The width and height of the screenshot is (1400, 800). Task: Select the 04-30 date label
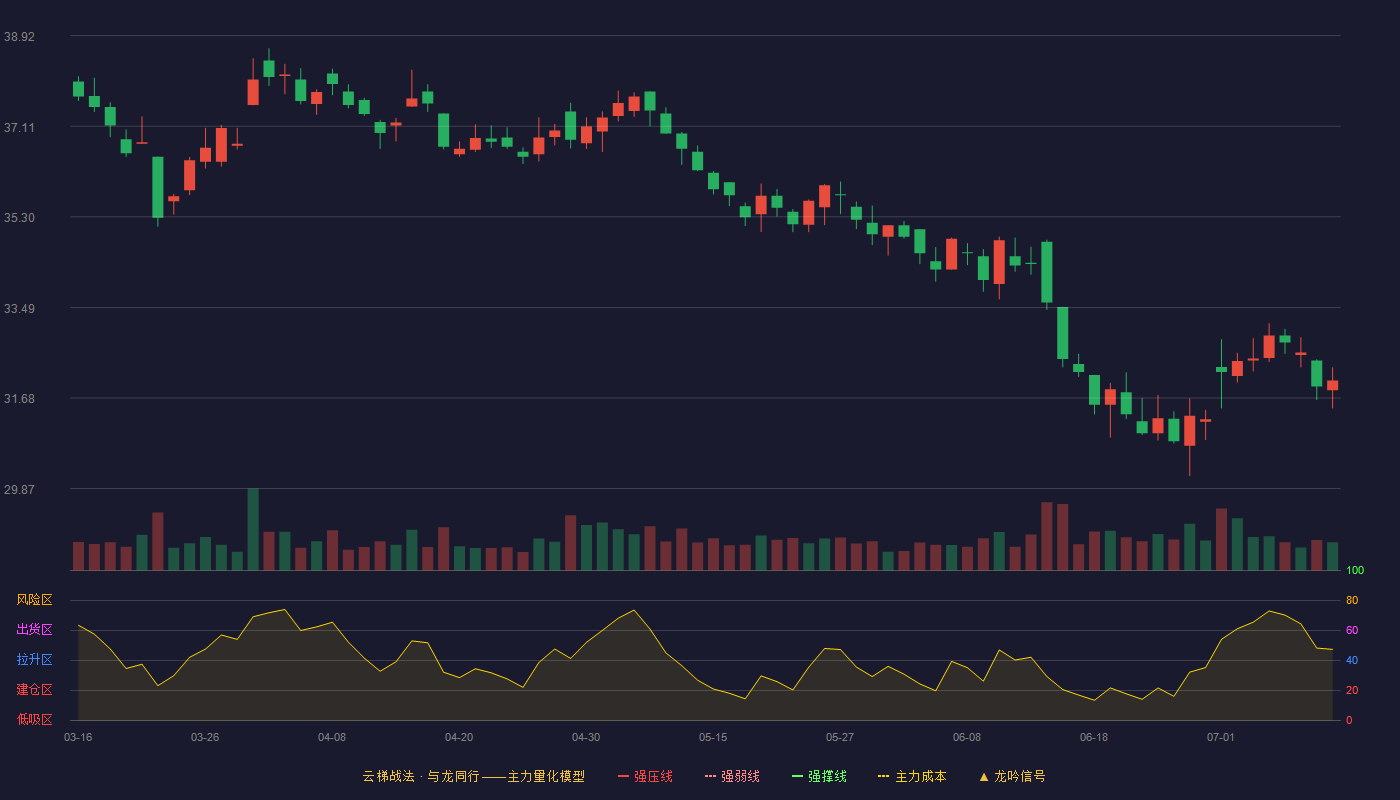tap(586, 737)
